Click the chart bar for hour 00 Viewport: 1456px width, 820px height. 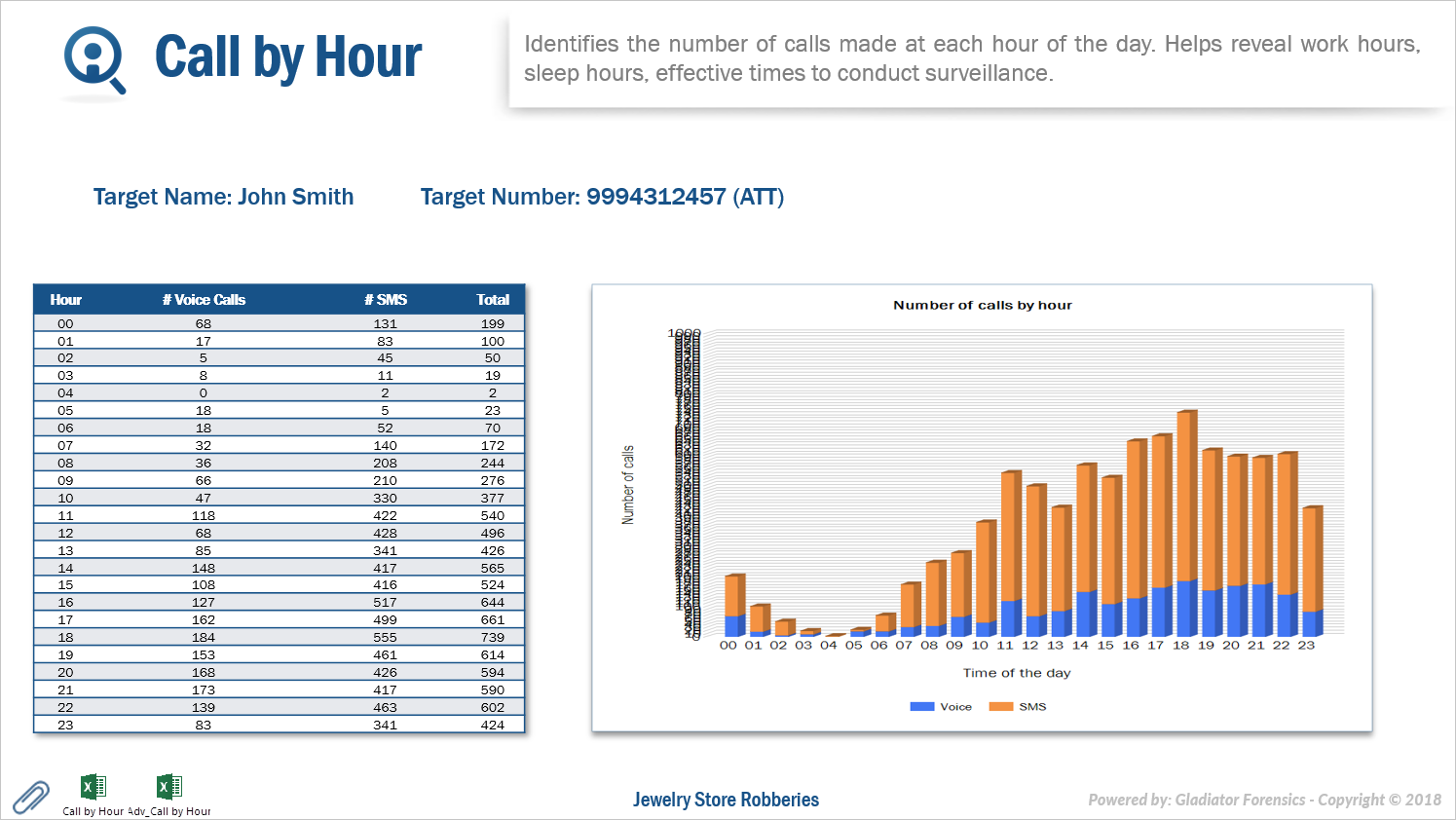733,604
